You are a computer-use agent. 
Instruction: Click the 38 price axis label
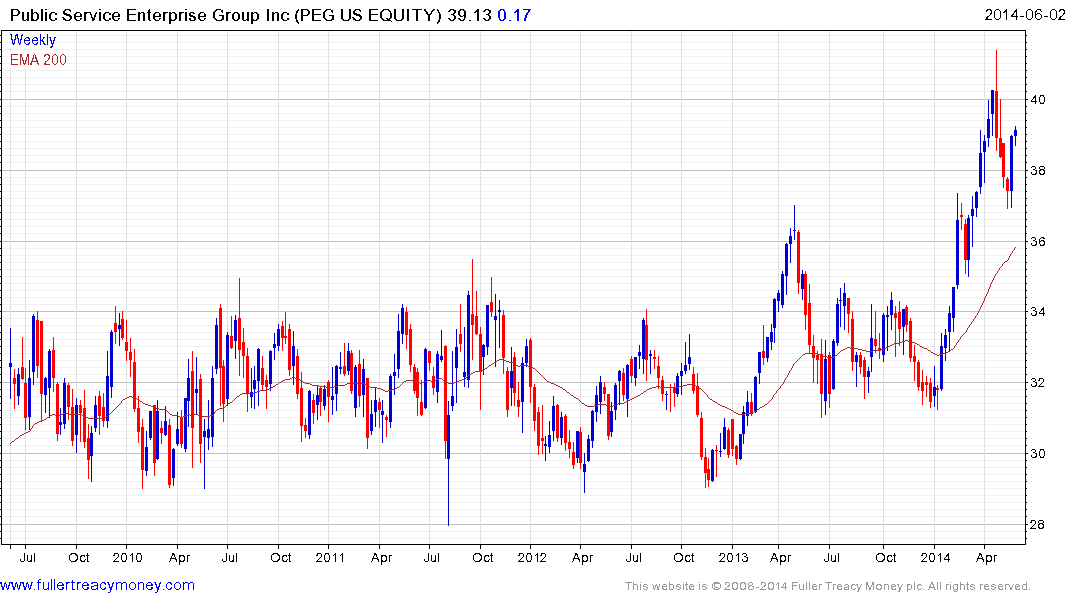tap(1037, 171)
